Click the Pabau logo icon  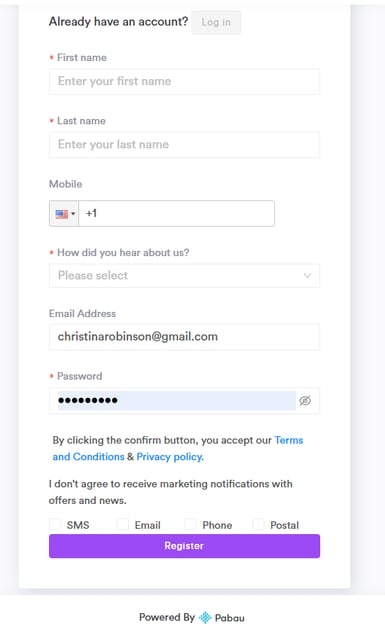coord(205,617)
